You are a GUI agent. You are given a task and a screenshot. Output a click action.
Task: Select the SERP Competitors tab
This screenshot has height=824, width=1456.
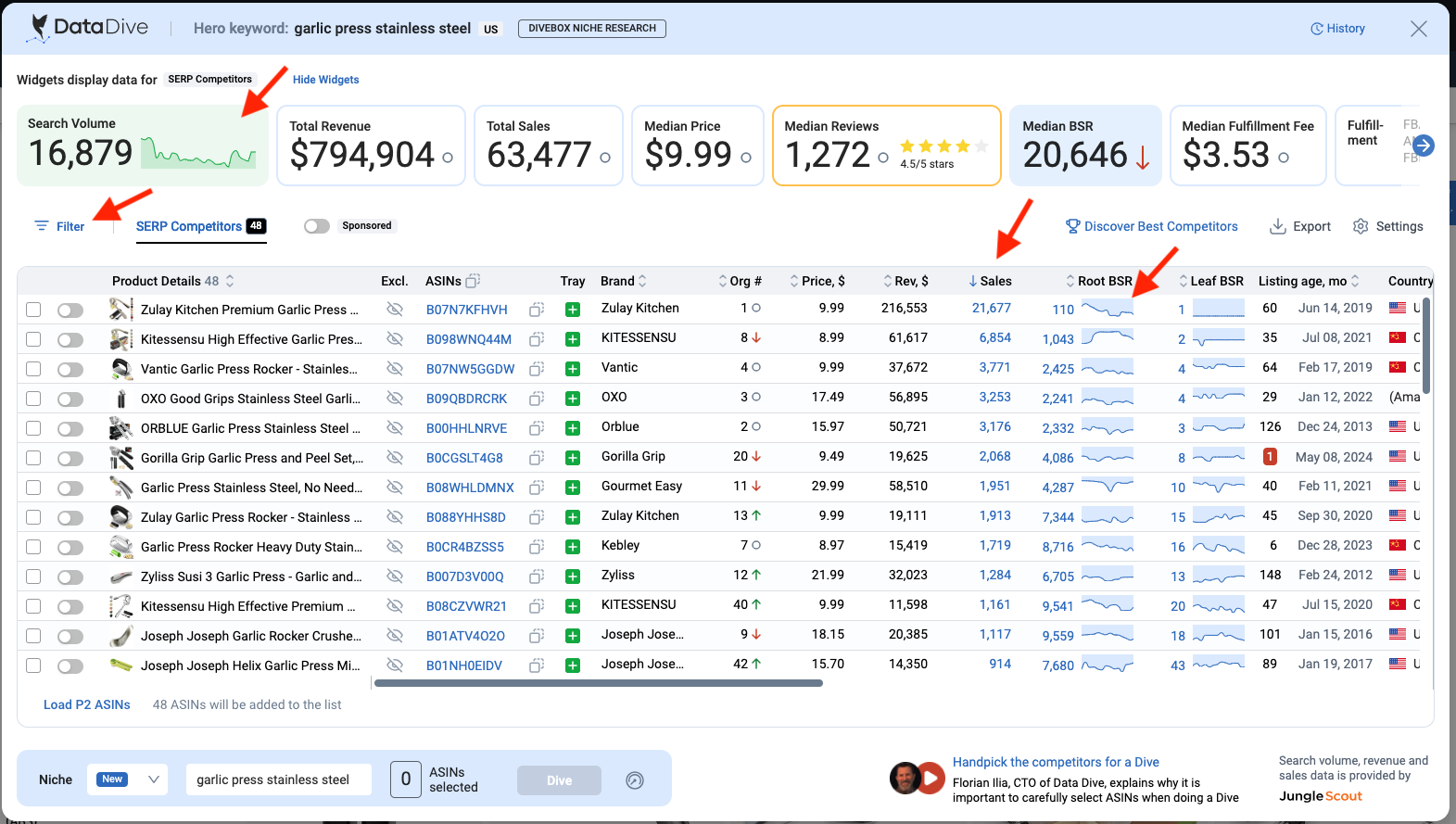pos(201,226)
